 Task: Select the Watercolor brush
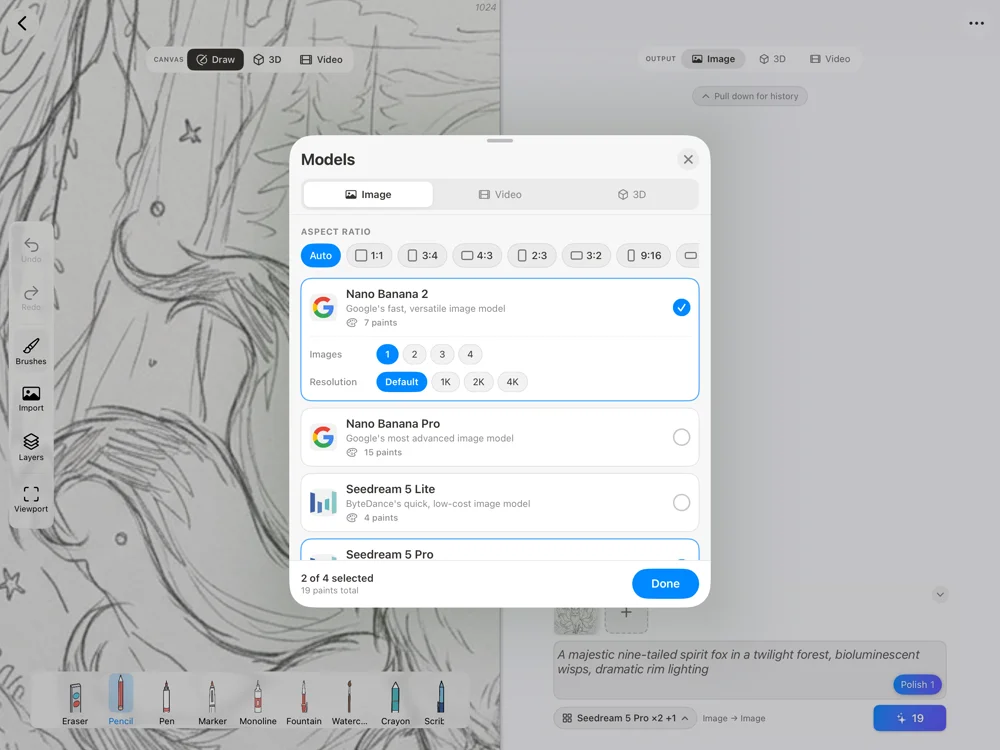click(x=349, y=702)
